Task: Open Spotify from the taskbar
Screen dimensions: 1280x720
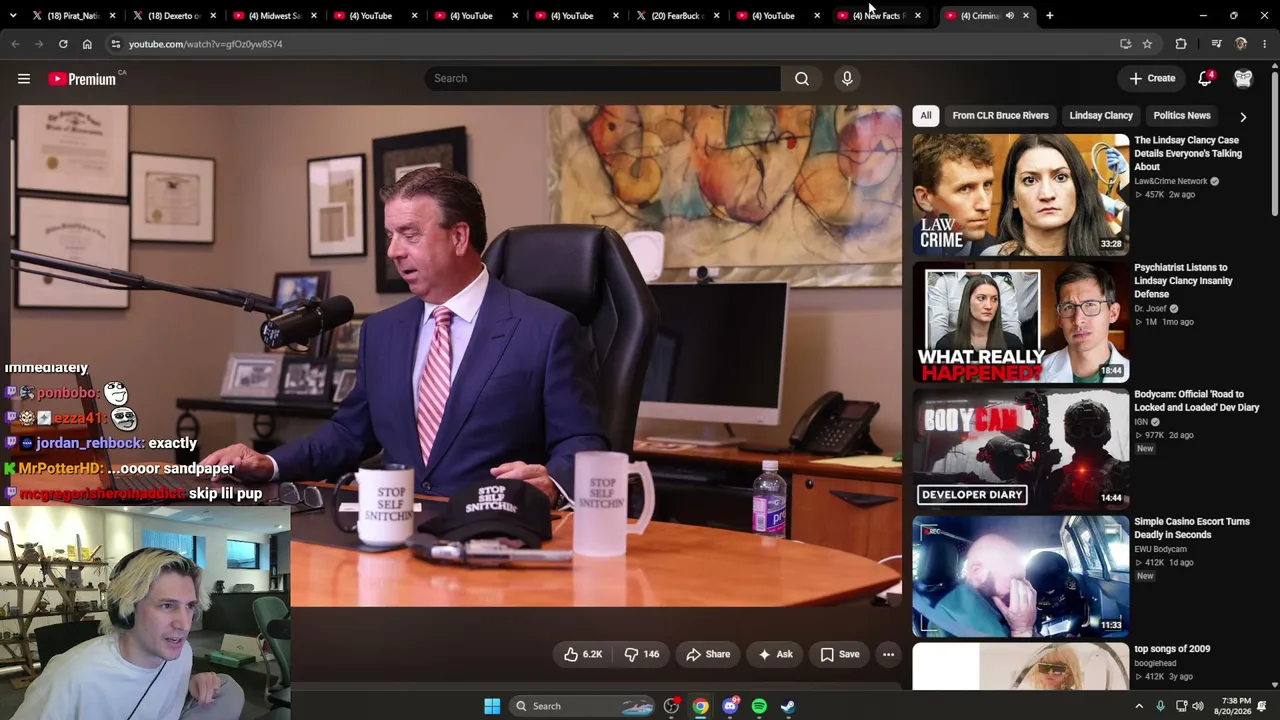Action: 759,706
